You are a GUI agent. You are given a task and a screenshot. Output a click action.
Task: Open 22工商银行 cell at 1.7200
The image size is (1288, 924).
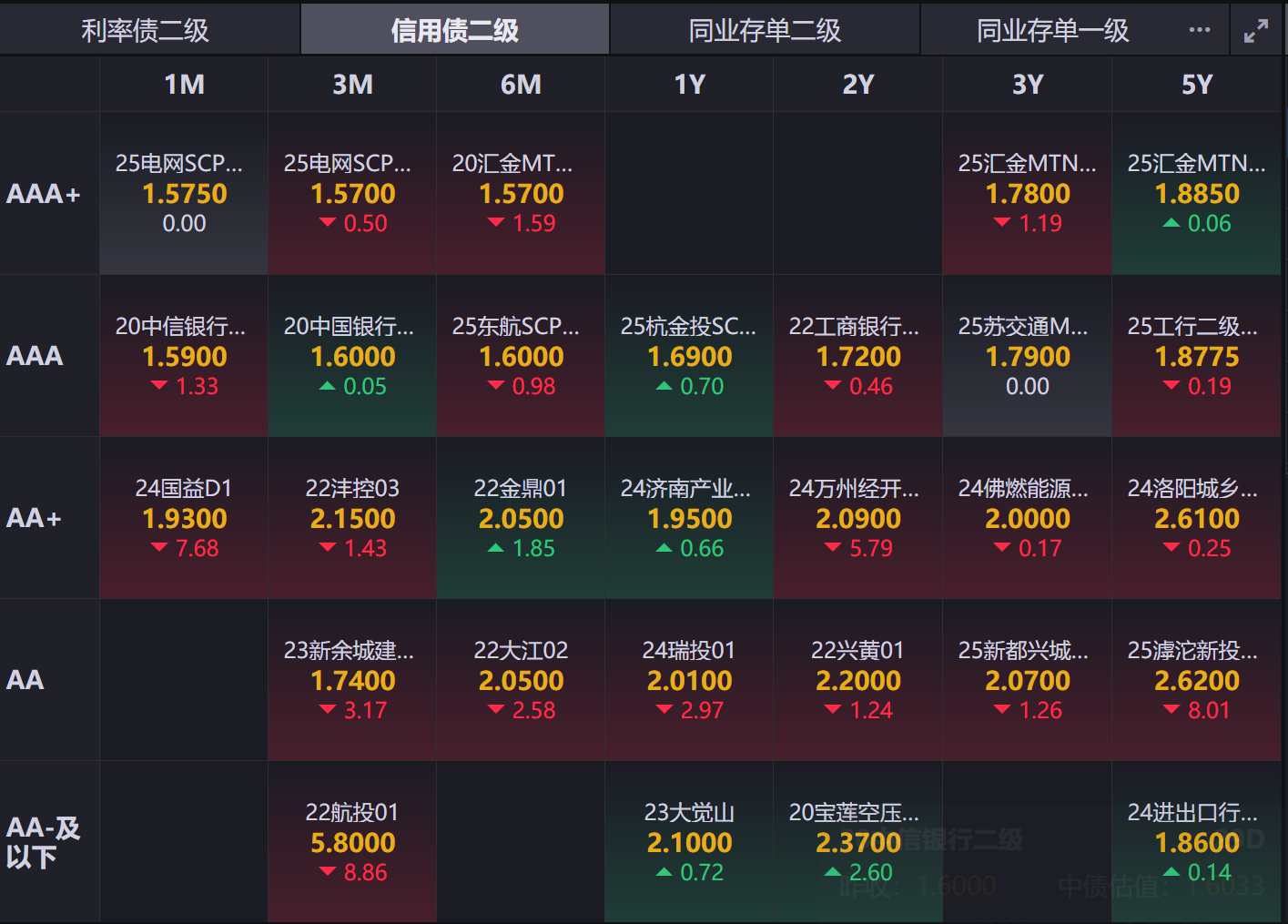857,356
